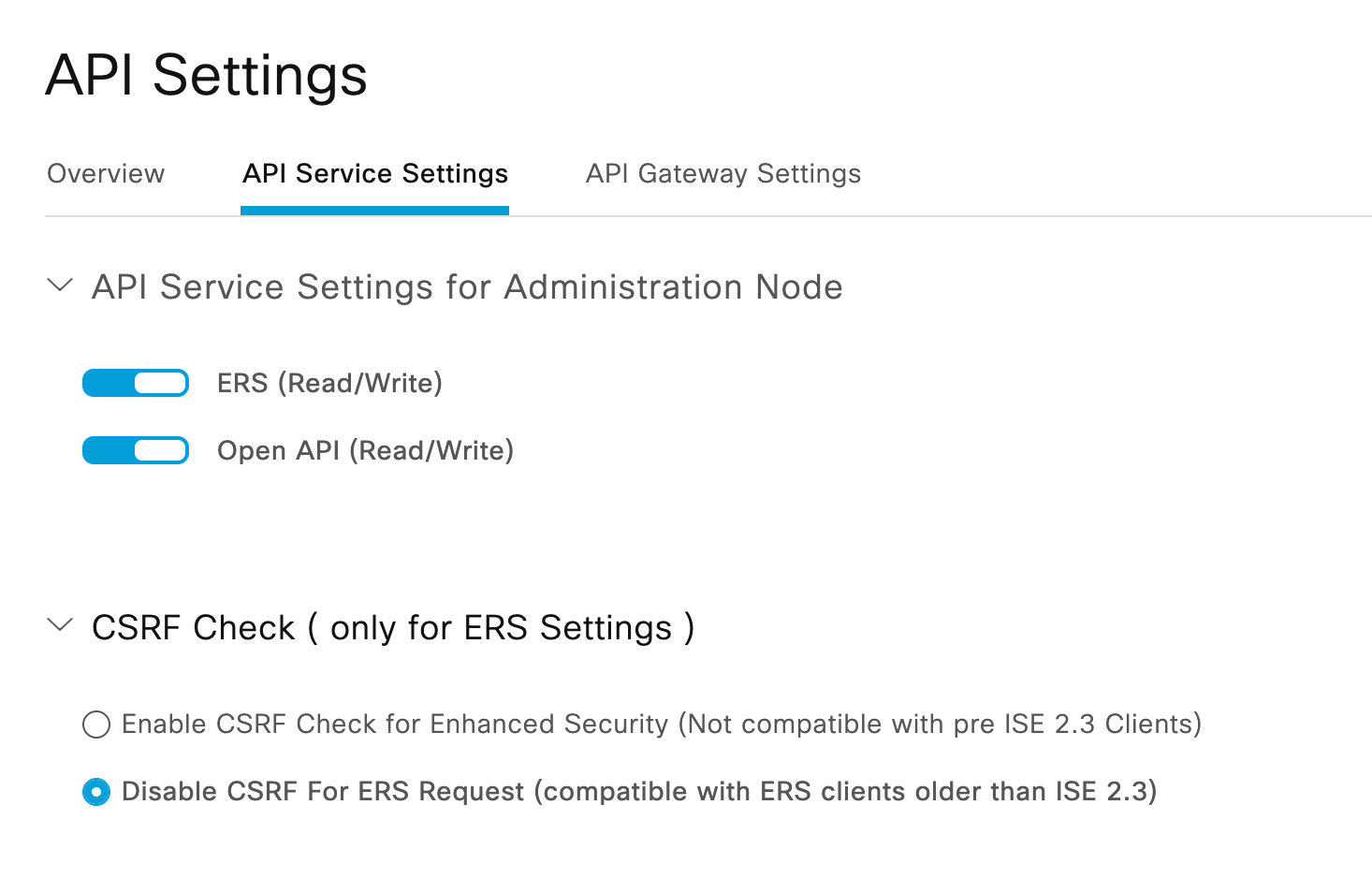The height and width of the screenshot is (893, 1372).
Task: Click the Disable CSRF For ERS Request label
Action: 638,792
